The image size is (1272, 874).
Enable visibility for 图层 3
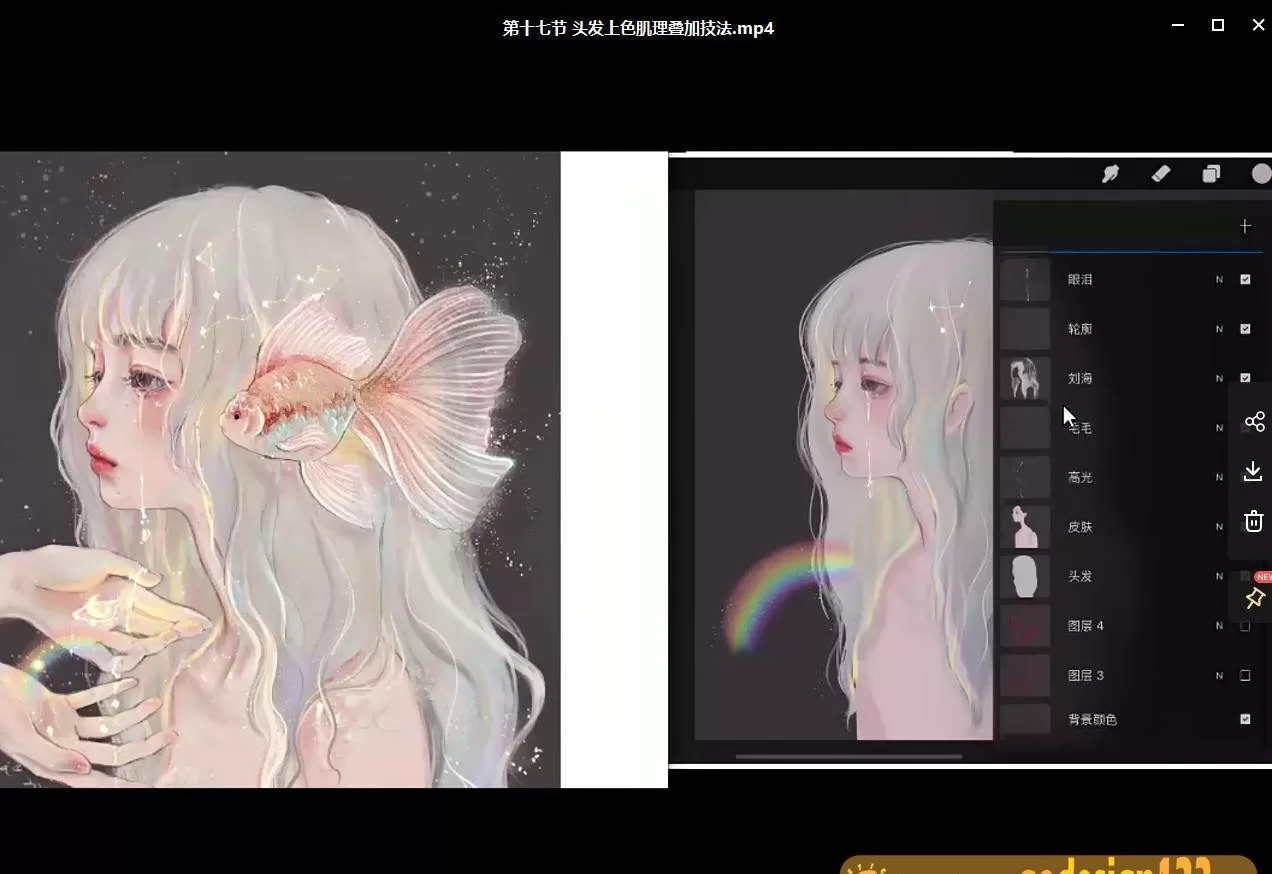point(1245,675)
